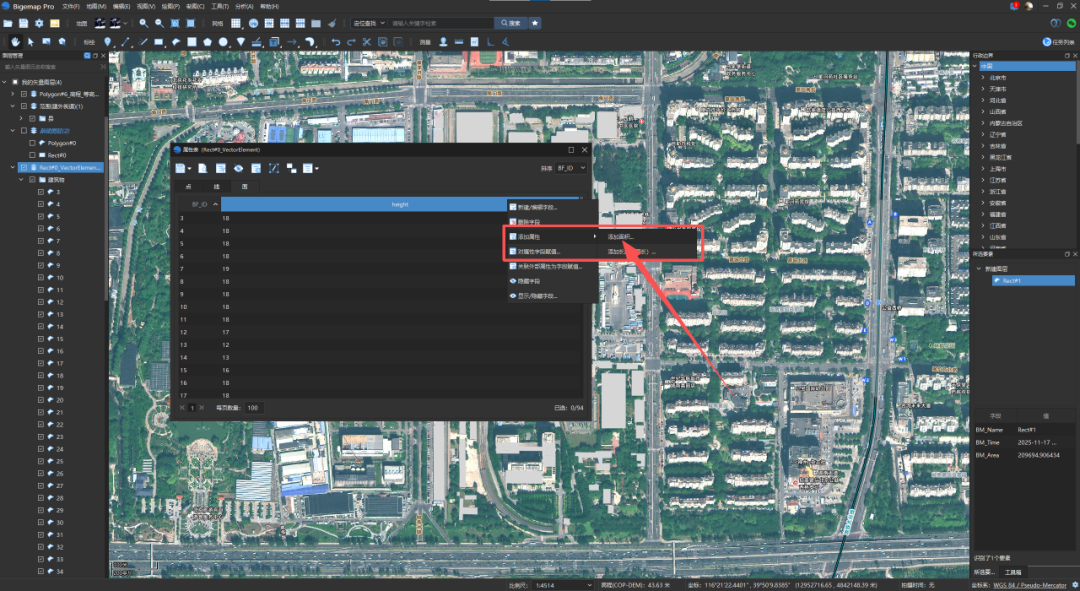1080x591 pixels.
Task: Click the person measure tool icon
Action: click(x=443, y=42)
